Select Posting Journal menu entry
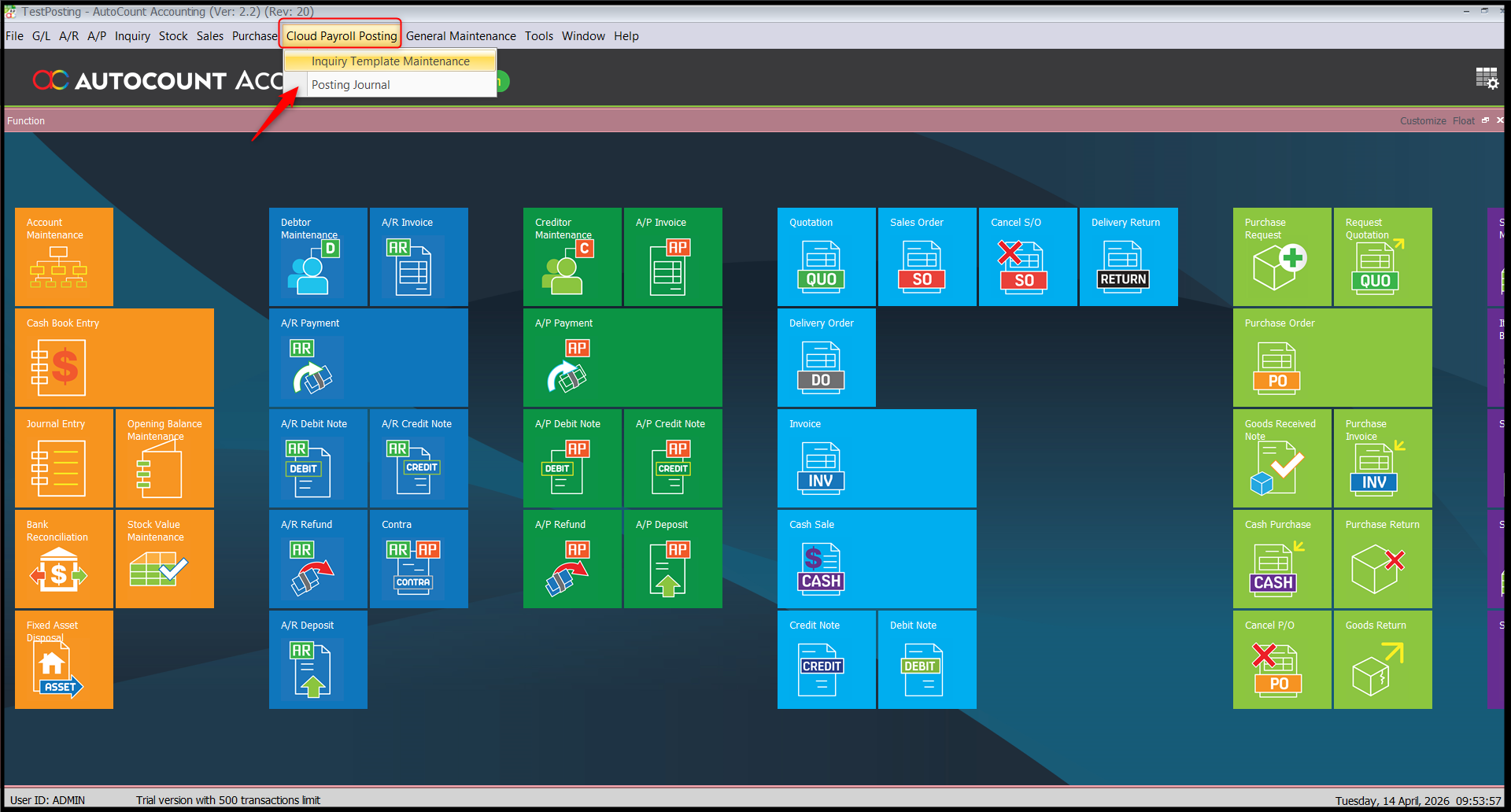 point(390,85)
